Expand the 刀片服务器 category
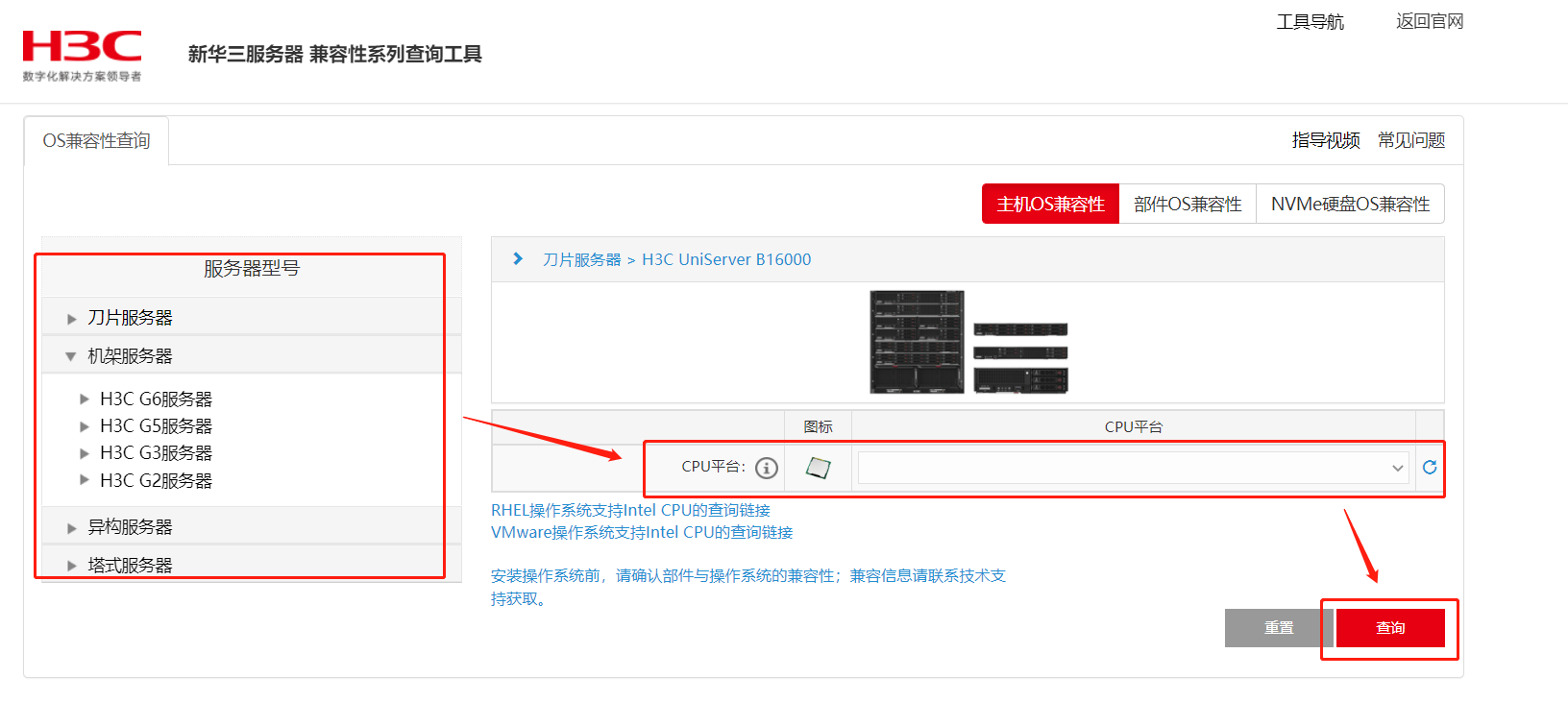The height and width of the screenshot is (702, 1568). click(71, 319)
